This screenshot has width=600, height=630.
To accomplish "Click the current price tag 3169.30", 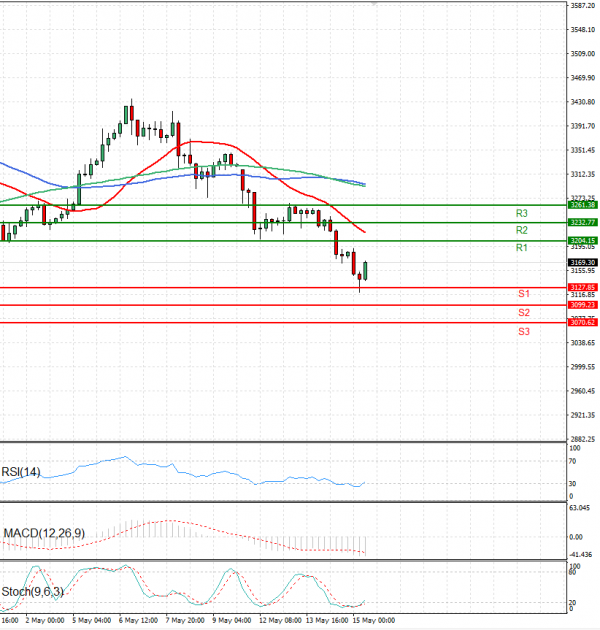I will (x=582, y=262).
